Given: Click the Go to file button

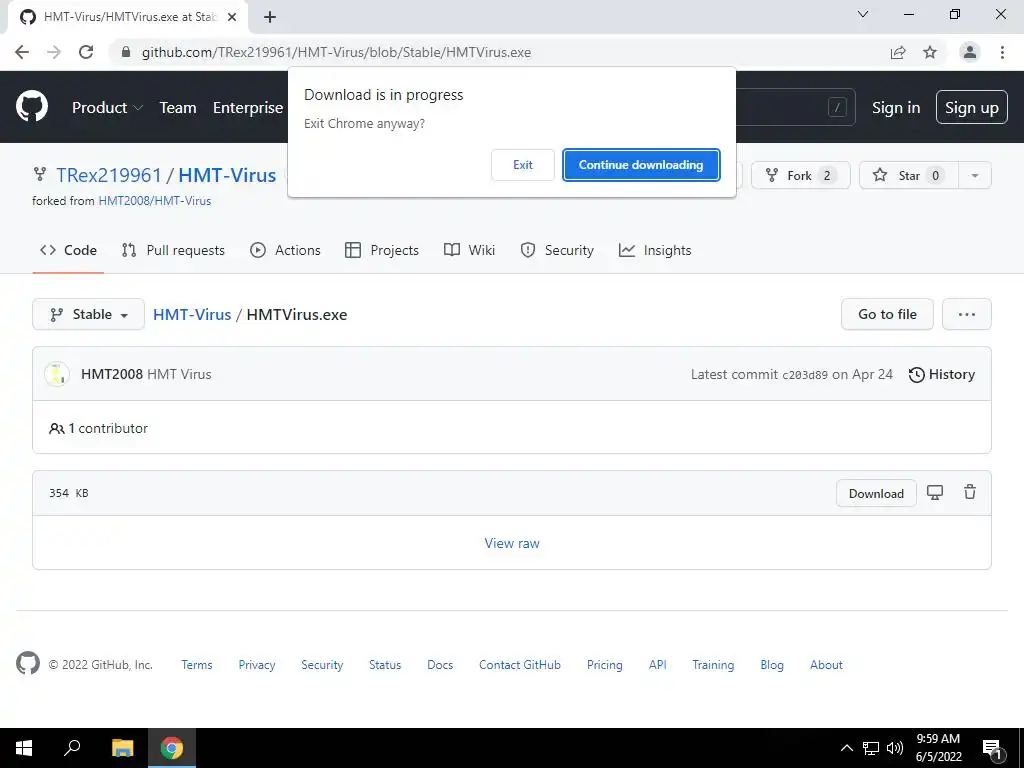Looking at the screenshot, I should [888, 314].
